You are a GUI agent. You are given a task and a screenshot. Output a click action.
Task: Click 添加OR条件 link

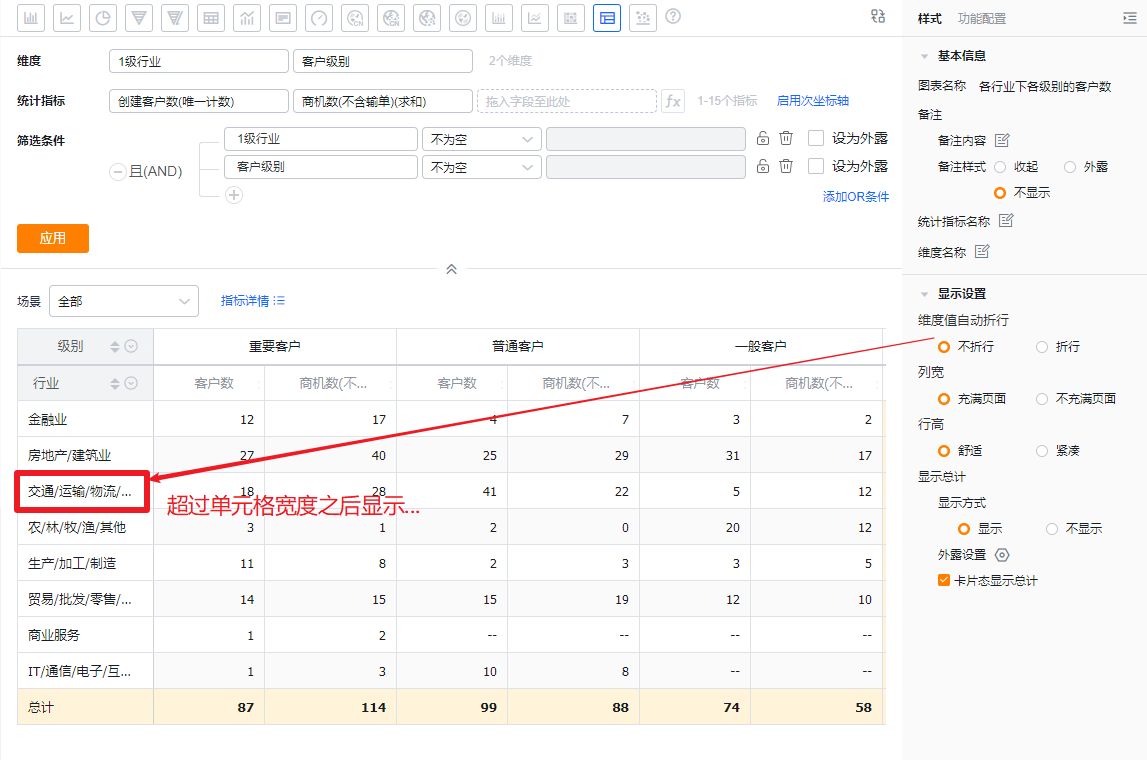tap(855, 197)
